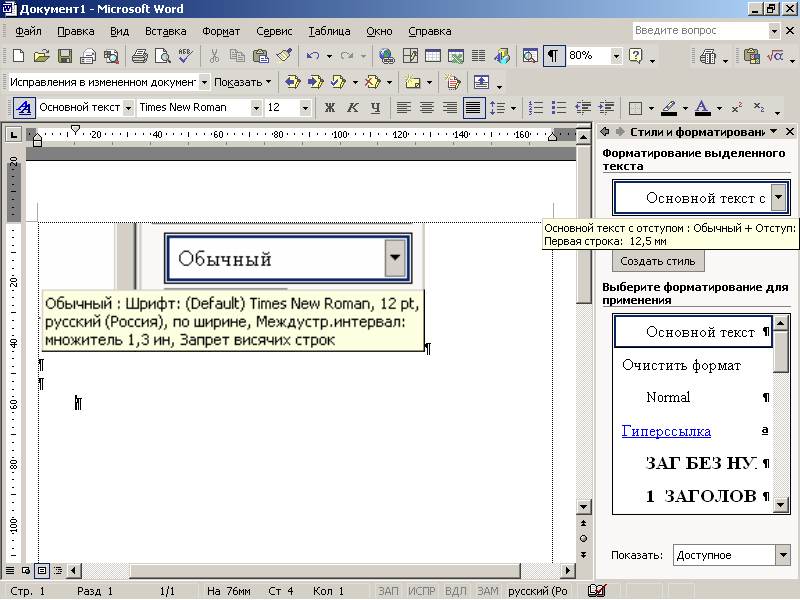
Task: Open print preview
Action: [163, 56]
